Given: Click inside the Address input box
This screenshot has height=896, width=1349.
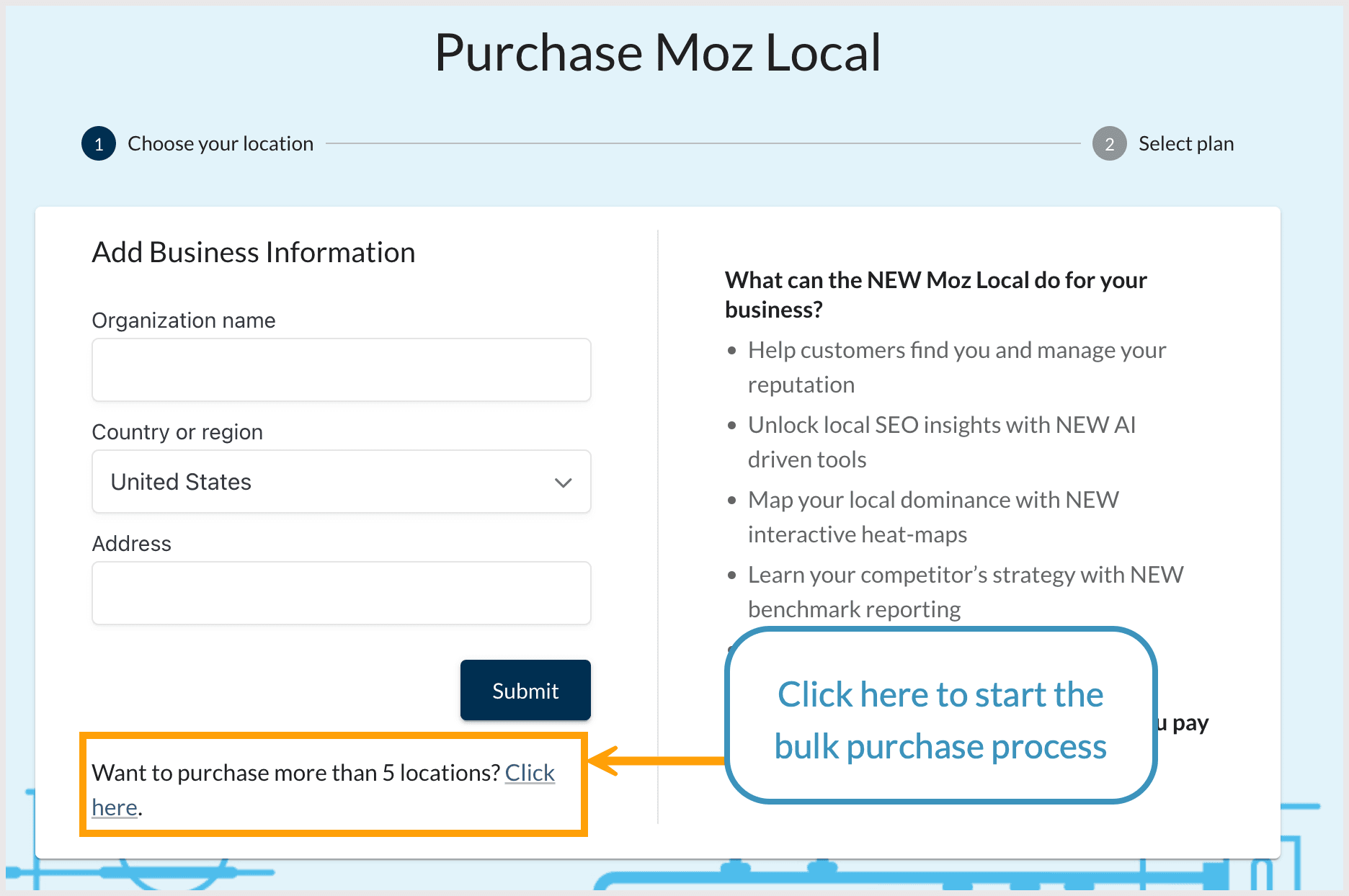Looking at the screenshot, I should tap(341, 593).
